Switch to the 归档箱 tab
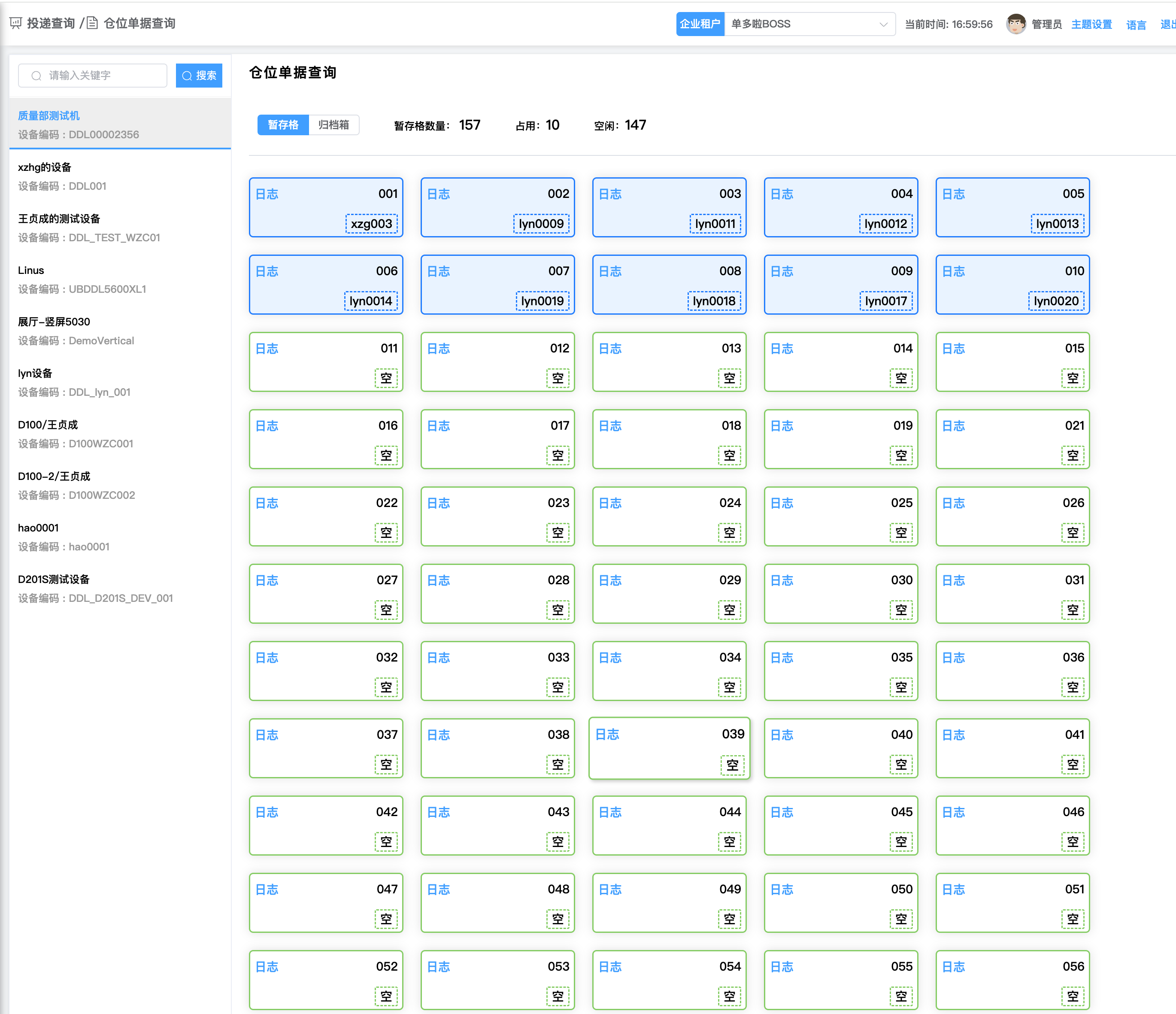The image size is (1176, 1014). 334,124
